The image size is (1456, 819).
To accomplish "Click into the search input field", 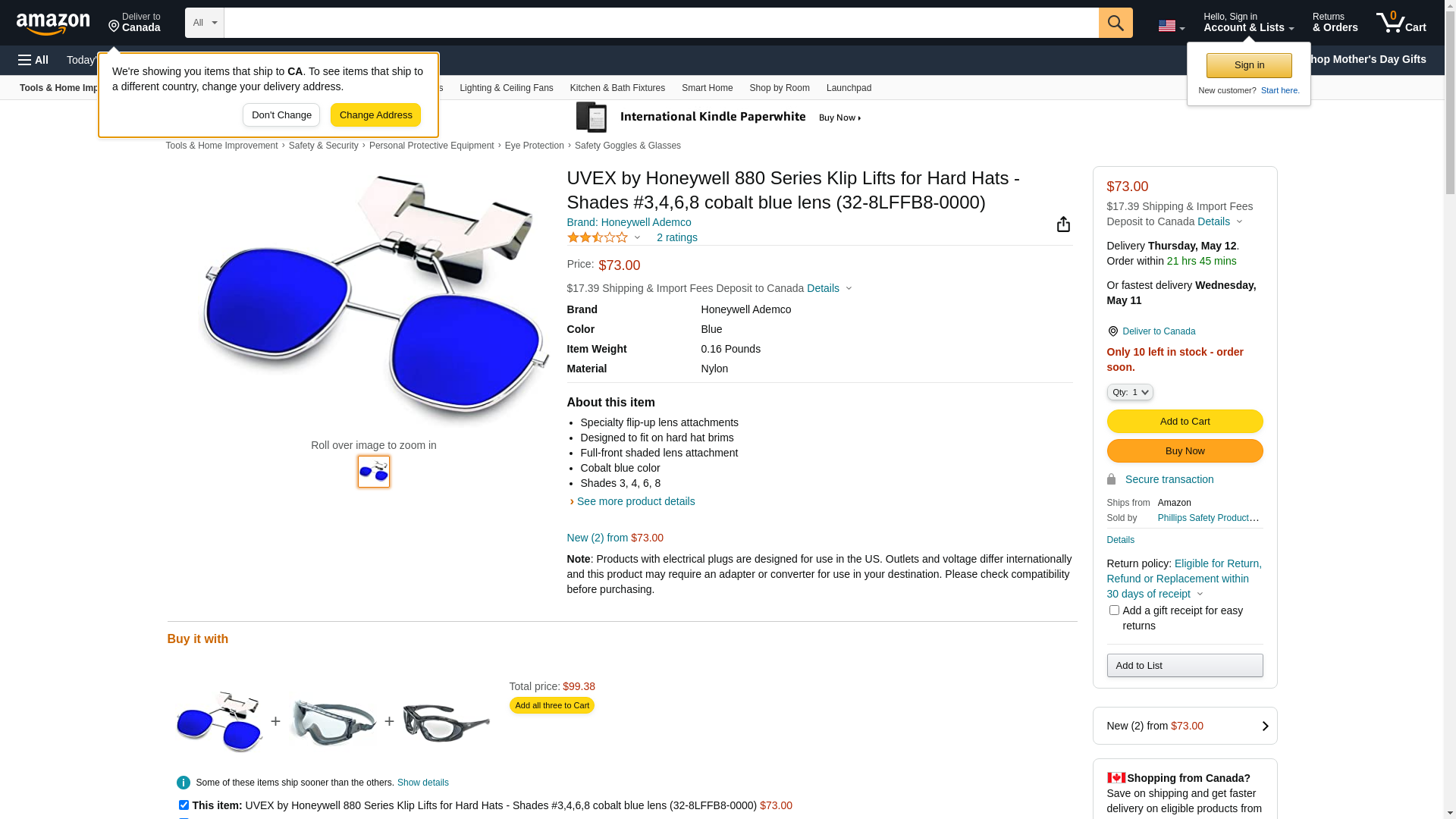I will click(661, 23).
